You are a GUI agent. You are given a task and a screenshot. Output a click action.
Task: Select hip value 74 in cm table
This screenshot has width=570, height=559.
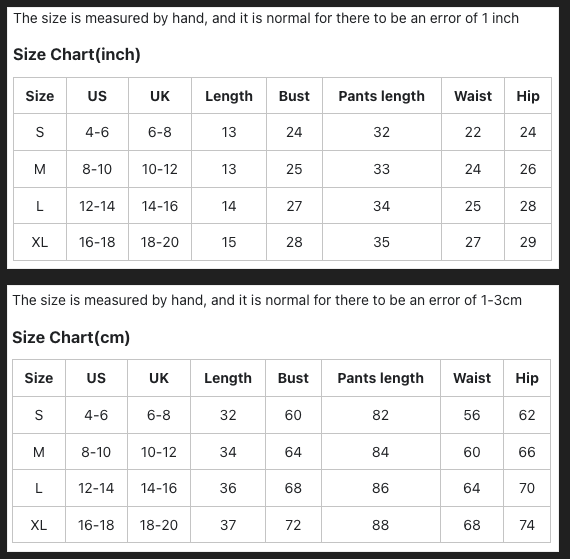[x=527, y=525]
